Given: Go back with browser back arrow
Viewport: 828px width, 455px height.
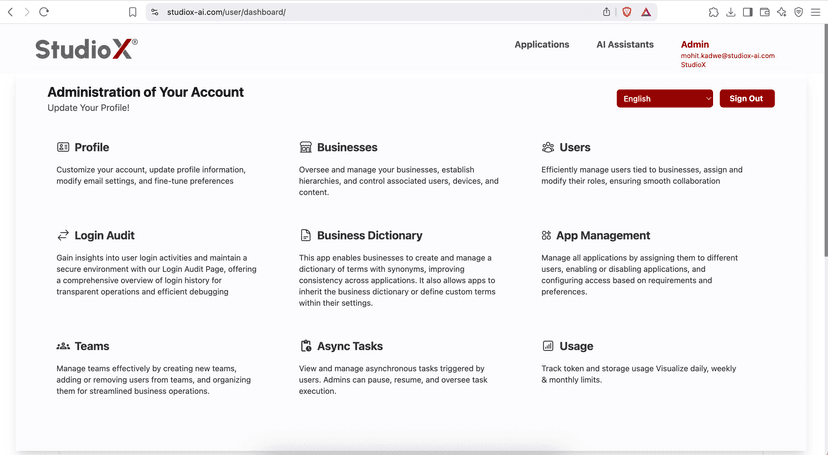Looking at the screenshot, I should point(10,12).
